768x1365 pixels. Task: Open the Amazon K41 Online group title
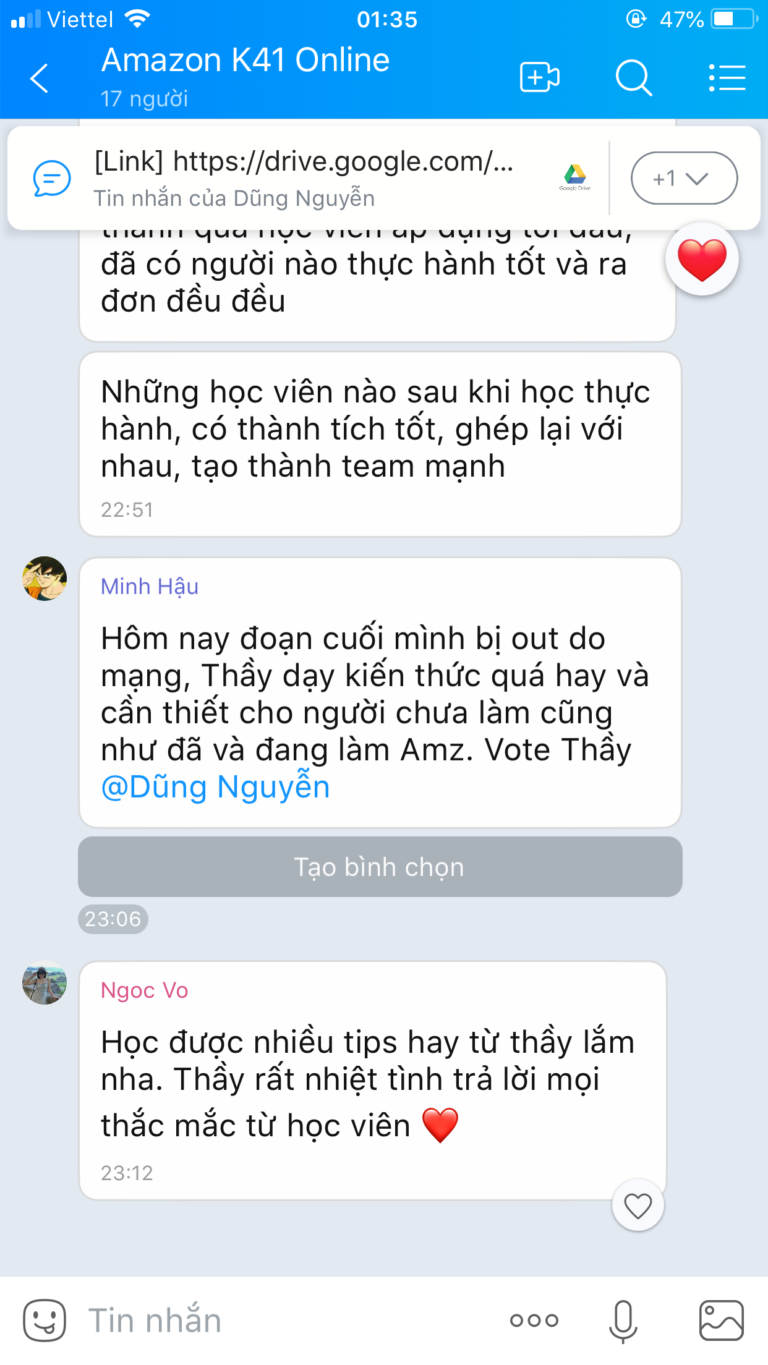245,60
